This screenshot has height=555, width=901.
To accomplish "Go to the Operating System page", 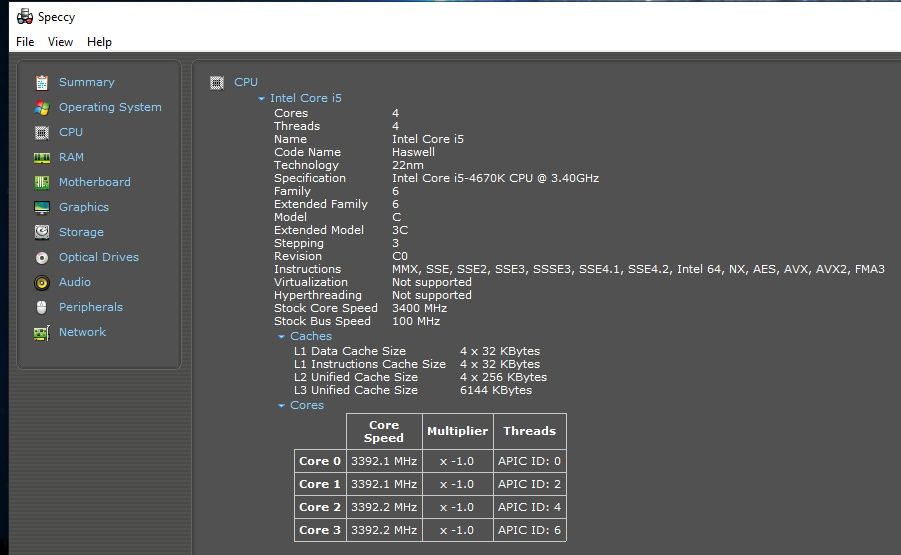I will coord(110,107).
